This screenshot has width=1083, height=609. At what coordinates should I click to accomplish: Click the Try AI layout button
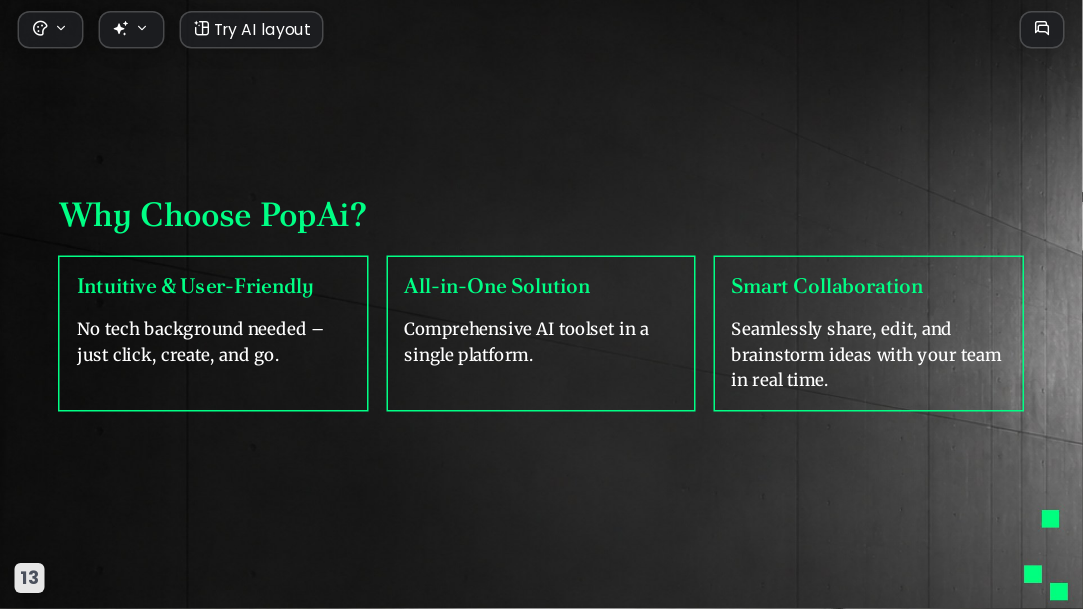(251, 30)
